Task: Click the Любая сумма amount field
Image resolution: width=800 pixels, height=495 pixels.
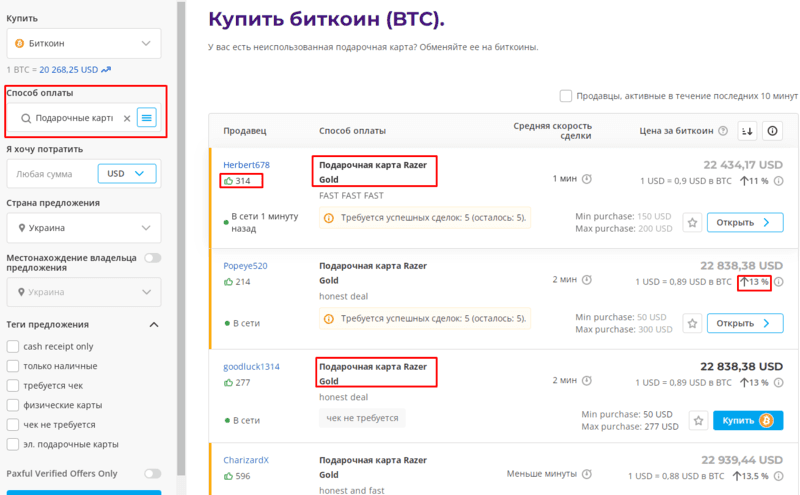Action: point(52,174)
